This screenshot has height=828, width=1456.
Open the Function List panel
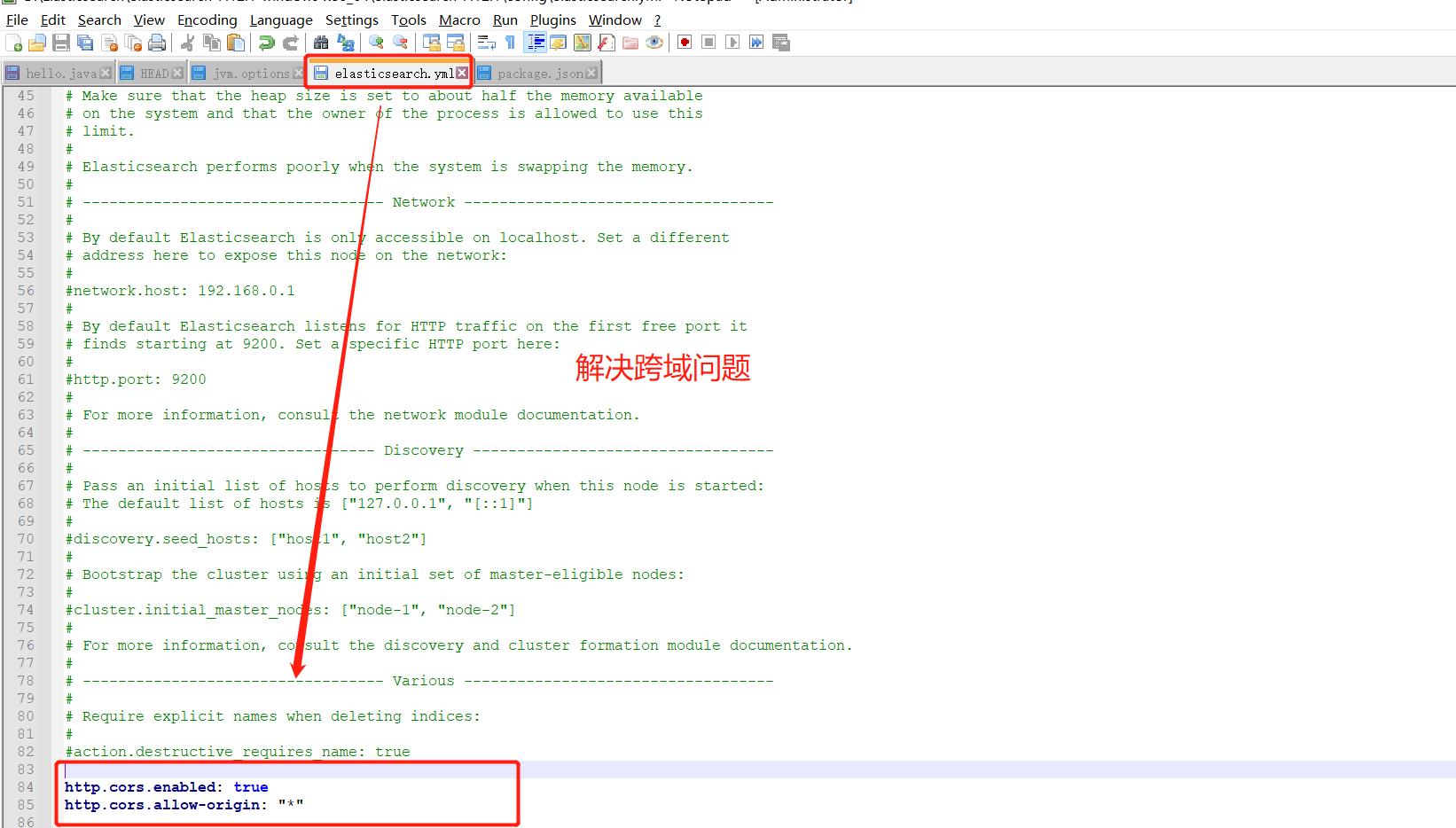click(606, 43)
